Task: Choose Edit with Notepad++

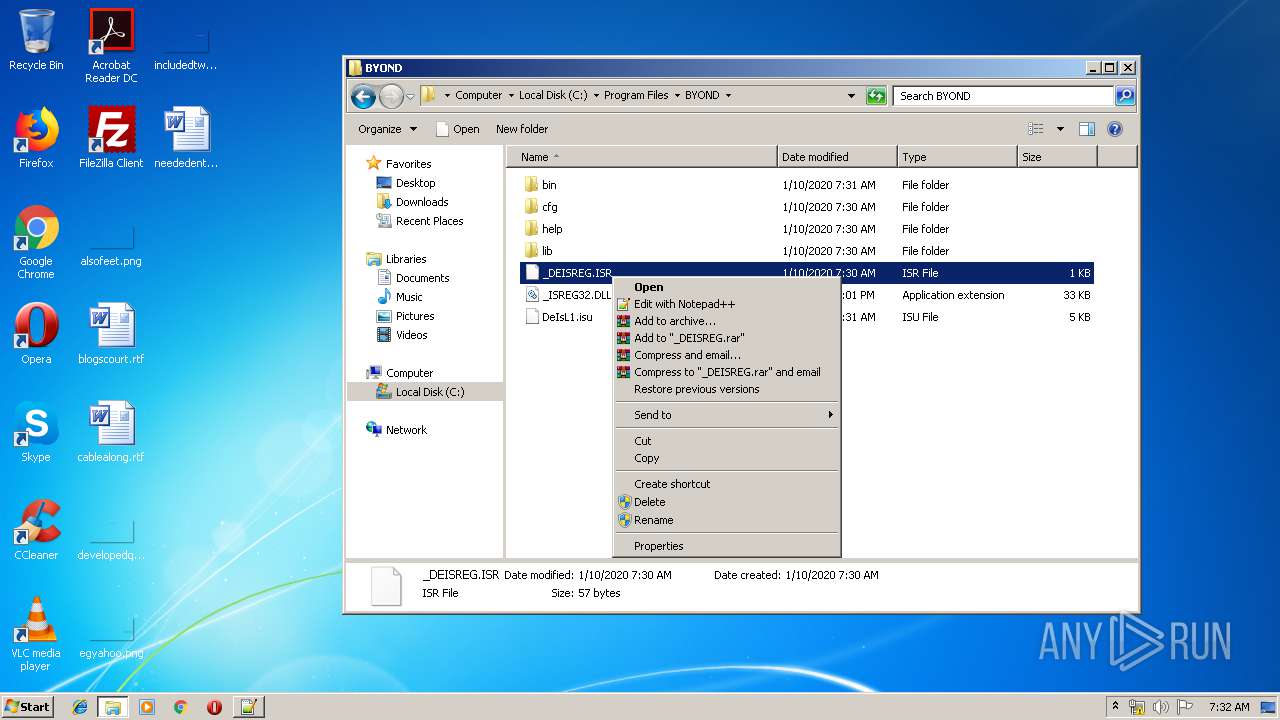Action: click(x=726, y=304)
